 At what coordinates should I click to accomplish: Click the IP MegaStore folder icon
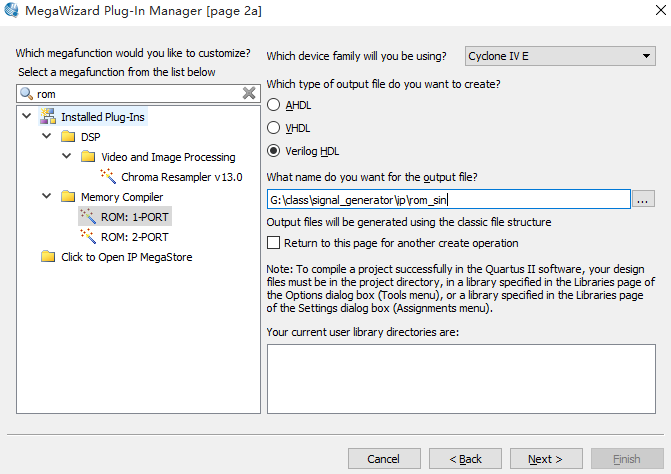click(48, 256)
